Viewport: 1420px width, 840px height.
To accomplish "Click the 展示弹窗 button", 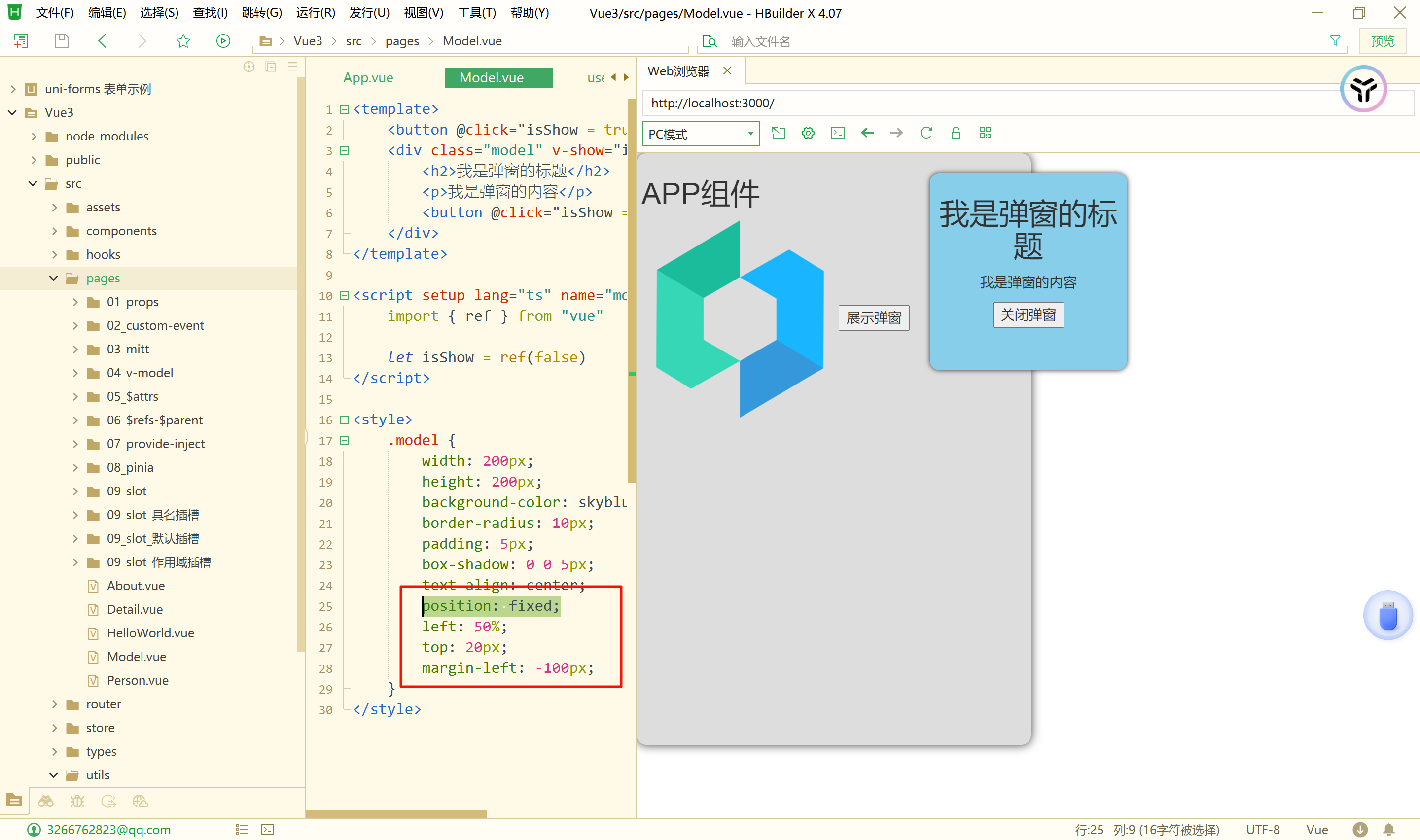I will (873, 317).
